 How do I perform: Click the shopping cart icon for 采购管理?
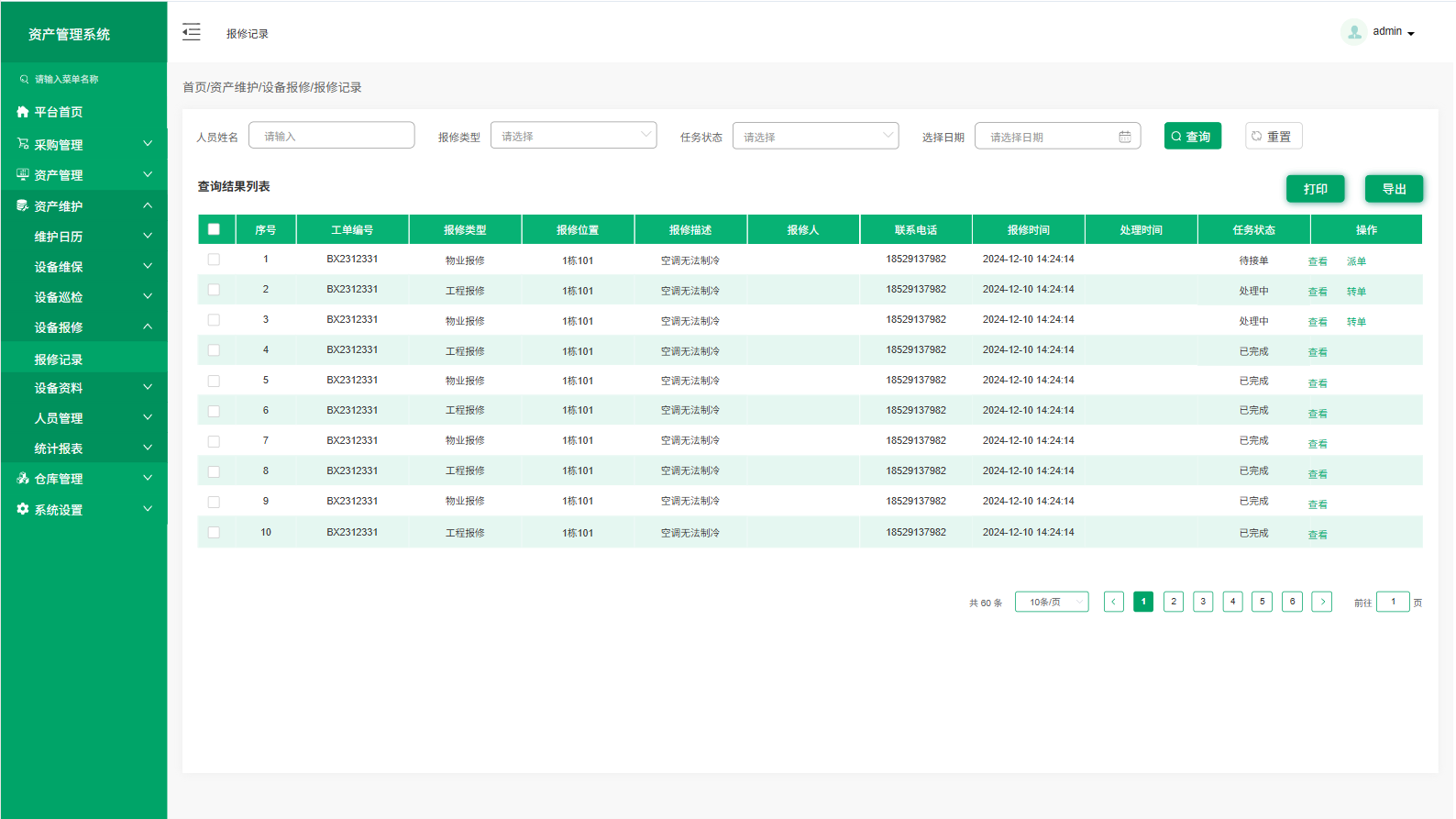23,144
